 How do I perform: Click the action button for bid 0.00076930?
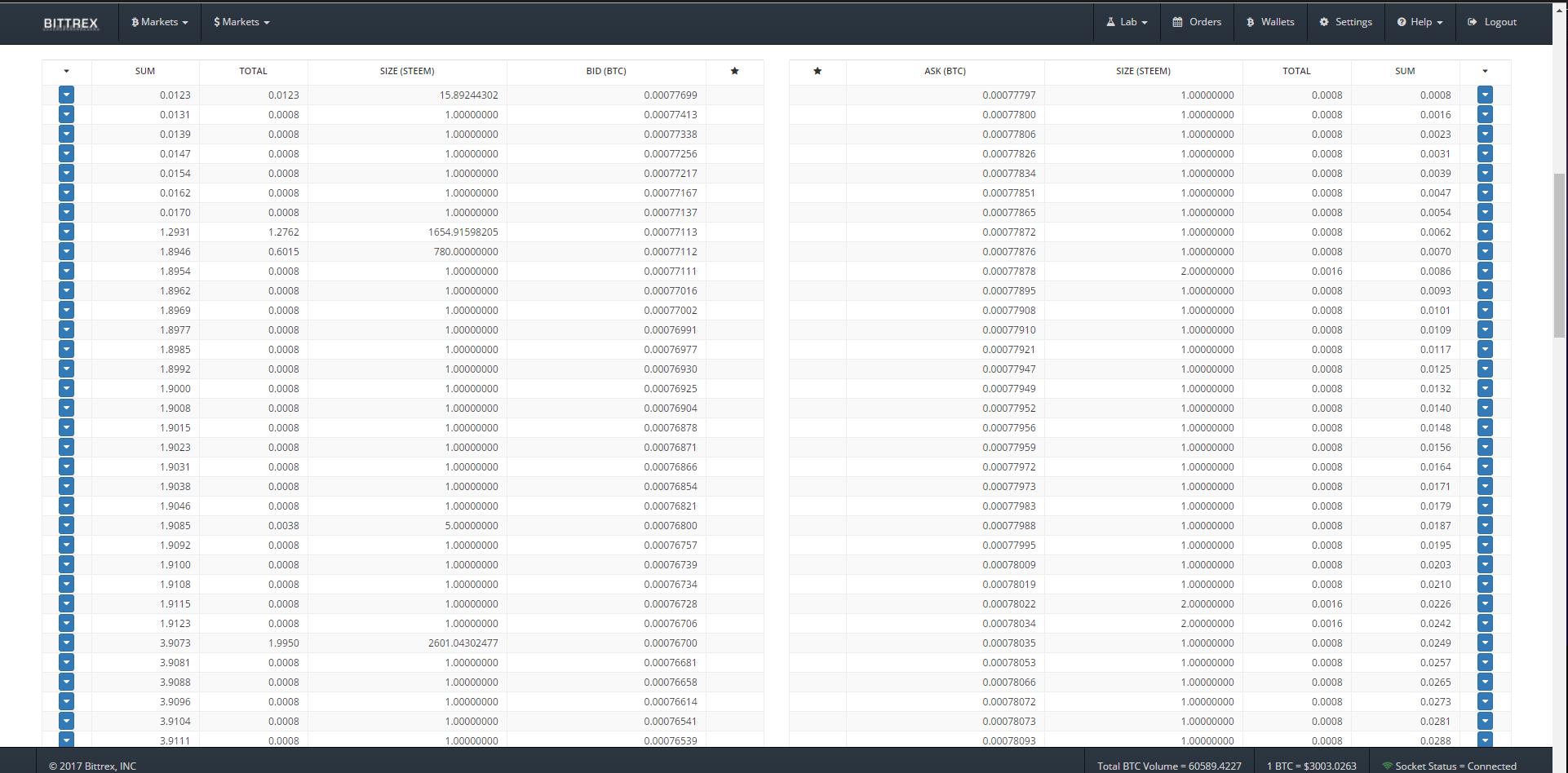(x=67, y=369)
